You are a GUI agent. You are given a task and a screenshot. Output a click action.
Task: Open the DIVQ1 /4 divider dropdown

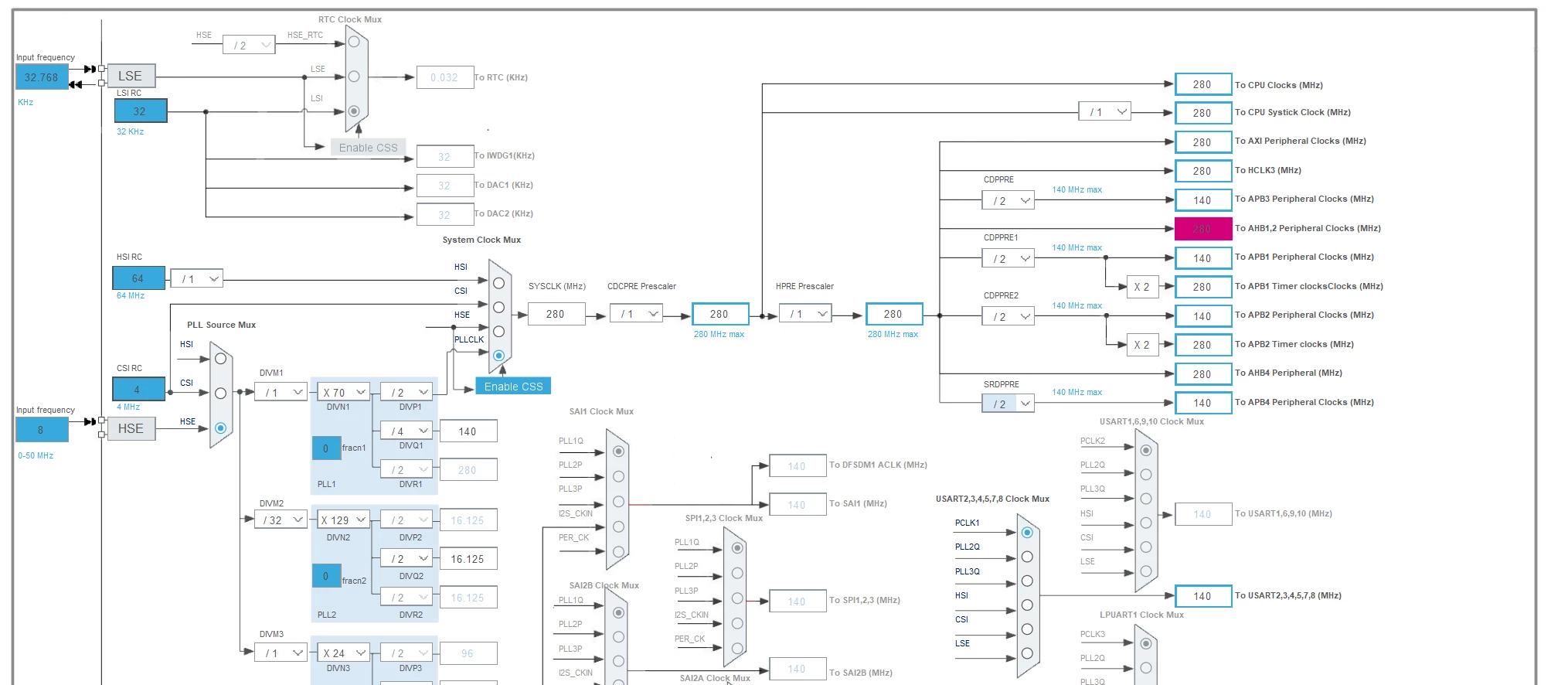click(406, 431)
